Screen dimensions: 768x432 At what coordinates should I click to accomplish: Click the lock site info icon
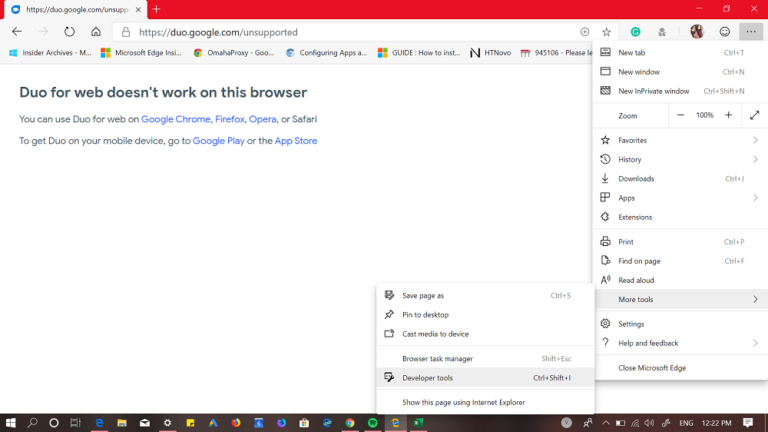coord(126,32)
